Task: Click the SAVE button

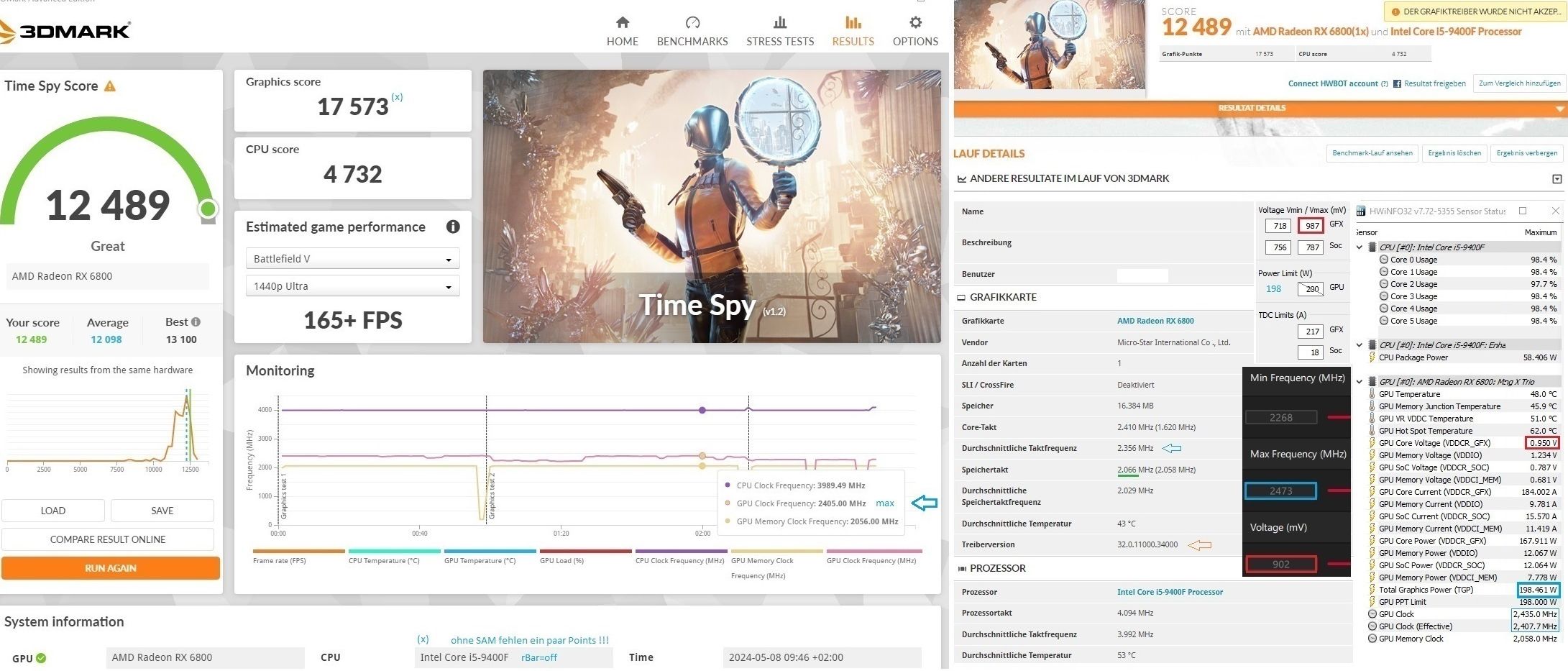Action: click(162, 511)
